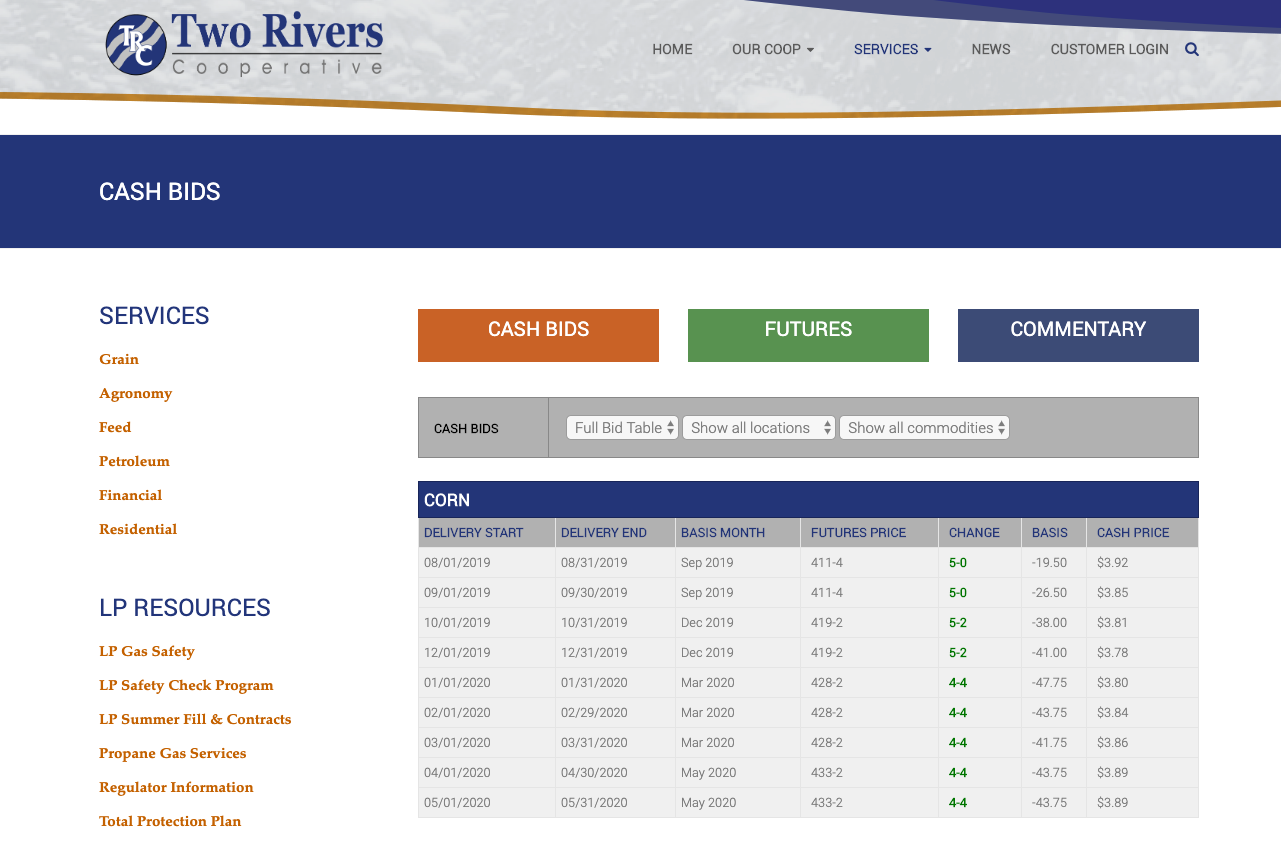Open the Feed services link
Viewport: 1281px width, 854px height.
click(x=115, y=427)
